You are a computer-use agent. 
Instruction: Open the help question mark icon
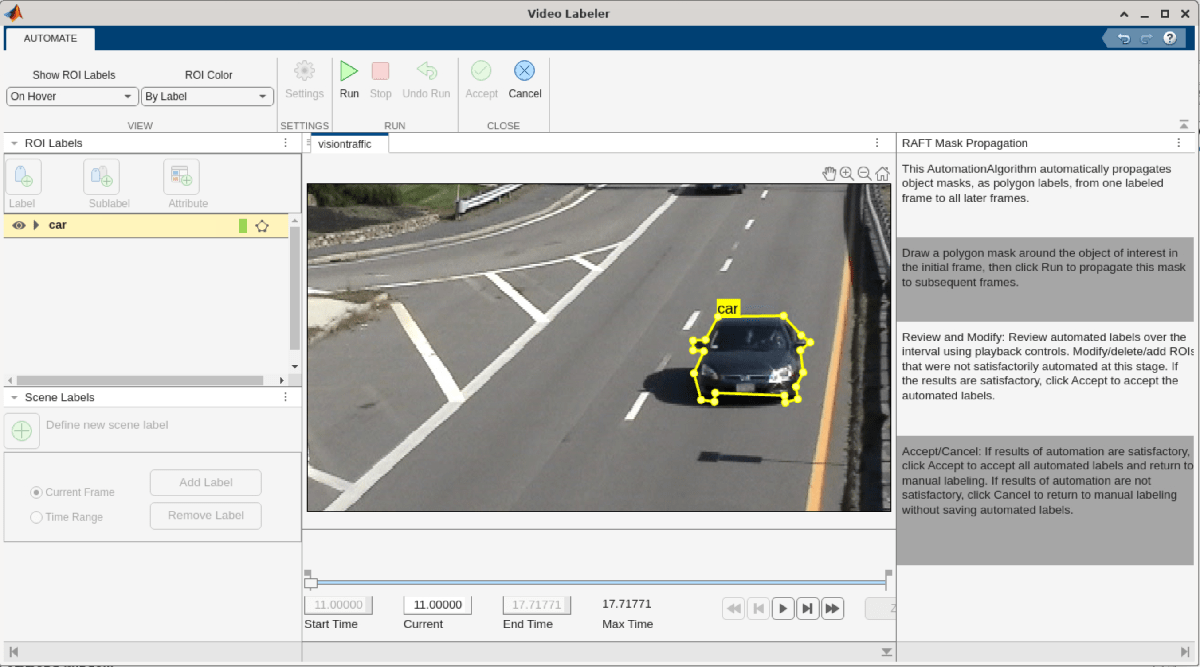click(x=1169, y=38)
